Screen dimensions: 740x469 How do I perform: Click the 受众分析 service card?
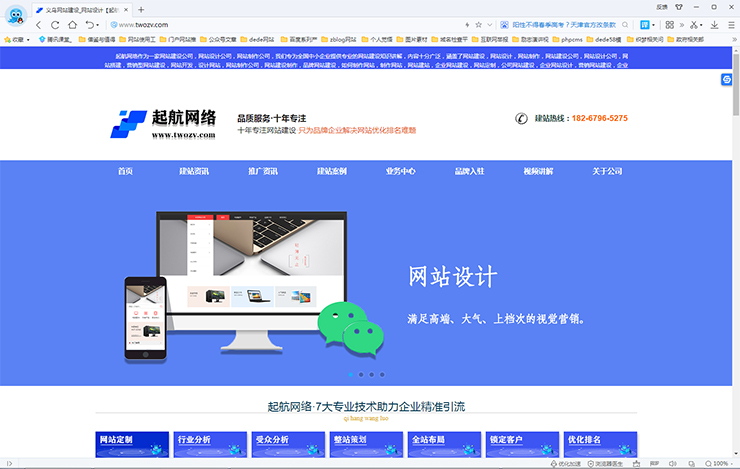[288, 444]
